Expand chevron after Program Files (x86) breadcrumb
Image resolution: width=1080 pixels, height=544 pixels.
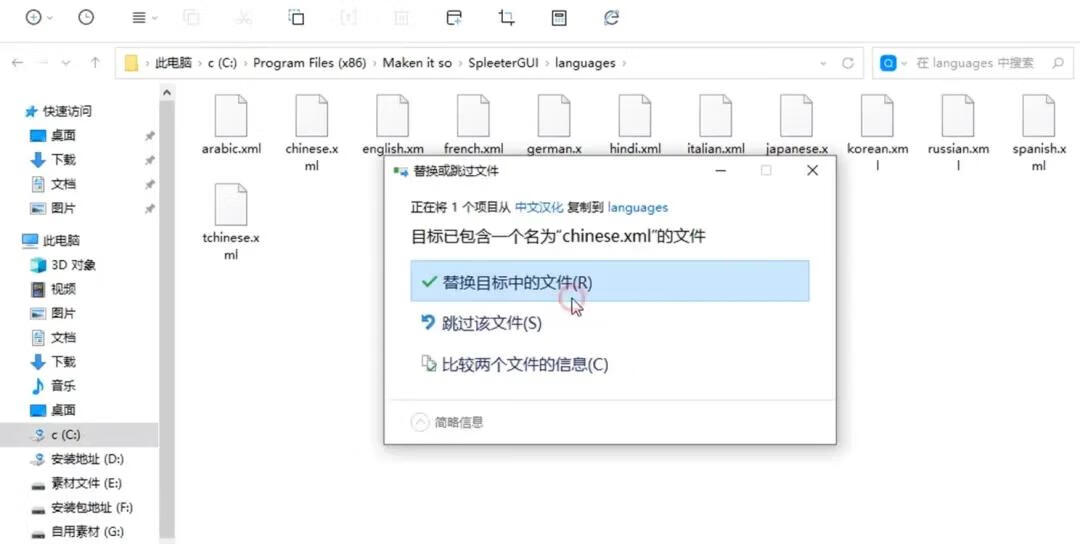[x=375, y=63]
